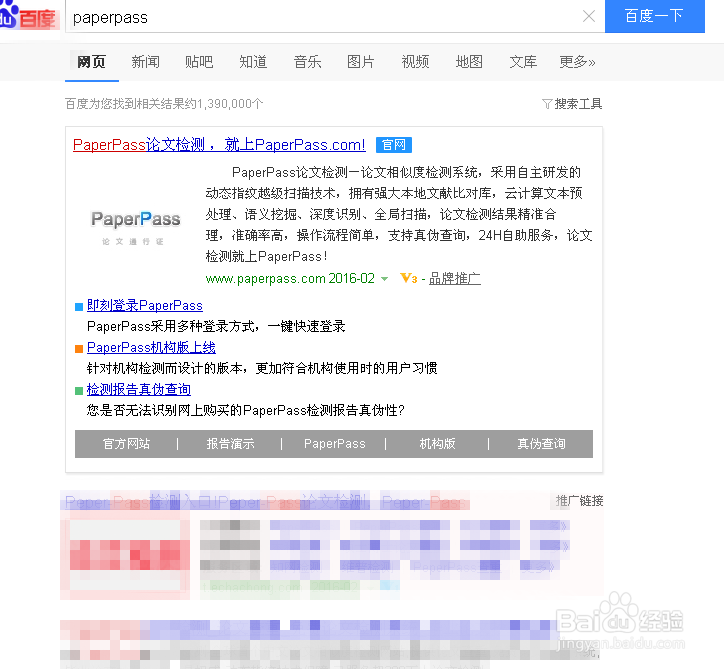Open the 视频 tab
This screenshot has width=724, height=669.
[x=415, y=62]
